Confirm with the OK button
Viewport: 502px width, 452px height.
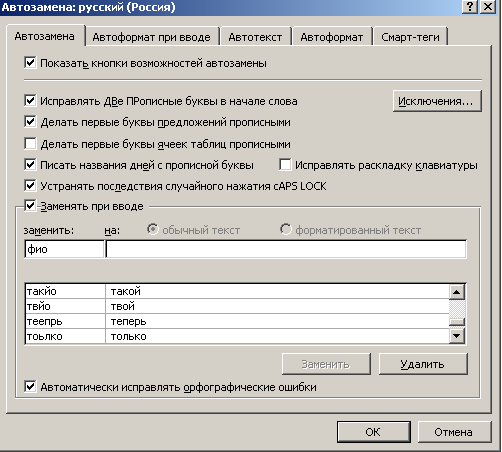[x=373, y=432]
